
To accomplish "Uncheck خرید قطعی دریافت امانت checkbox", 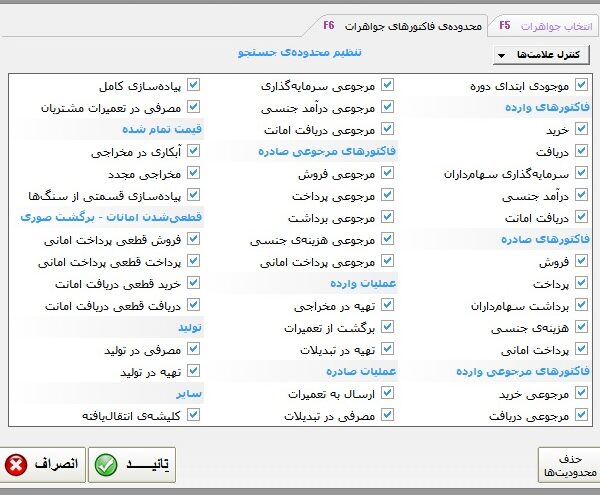I will point(193,283).
